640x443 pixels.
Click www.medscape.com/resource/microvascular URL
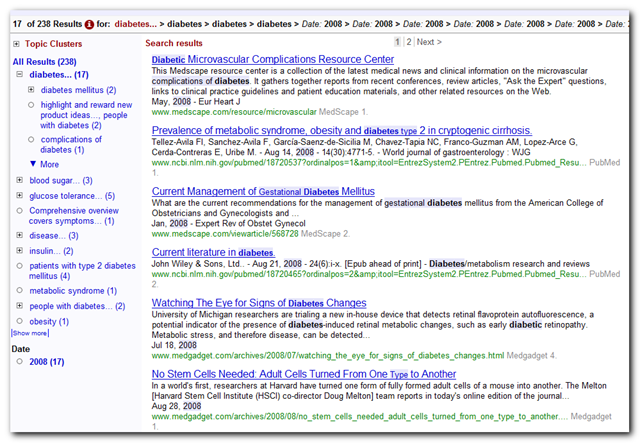(234, 112)
